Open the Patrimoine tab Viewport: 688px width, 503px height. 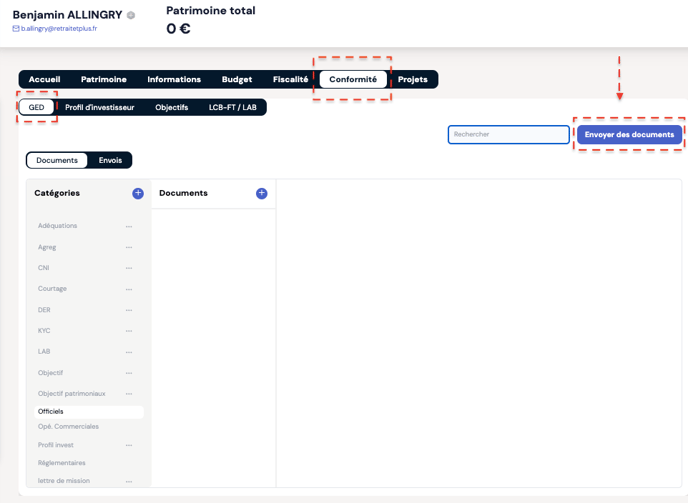click(x=104, y=79)
